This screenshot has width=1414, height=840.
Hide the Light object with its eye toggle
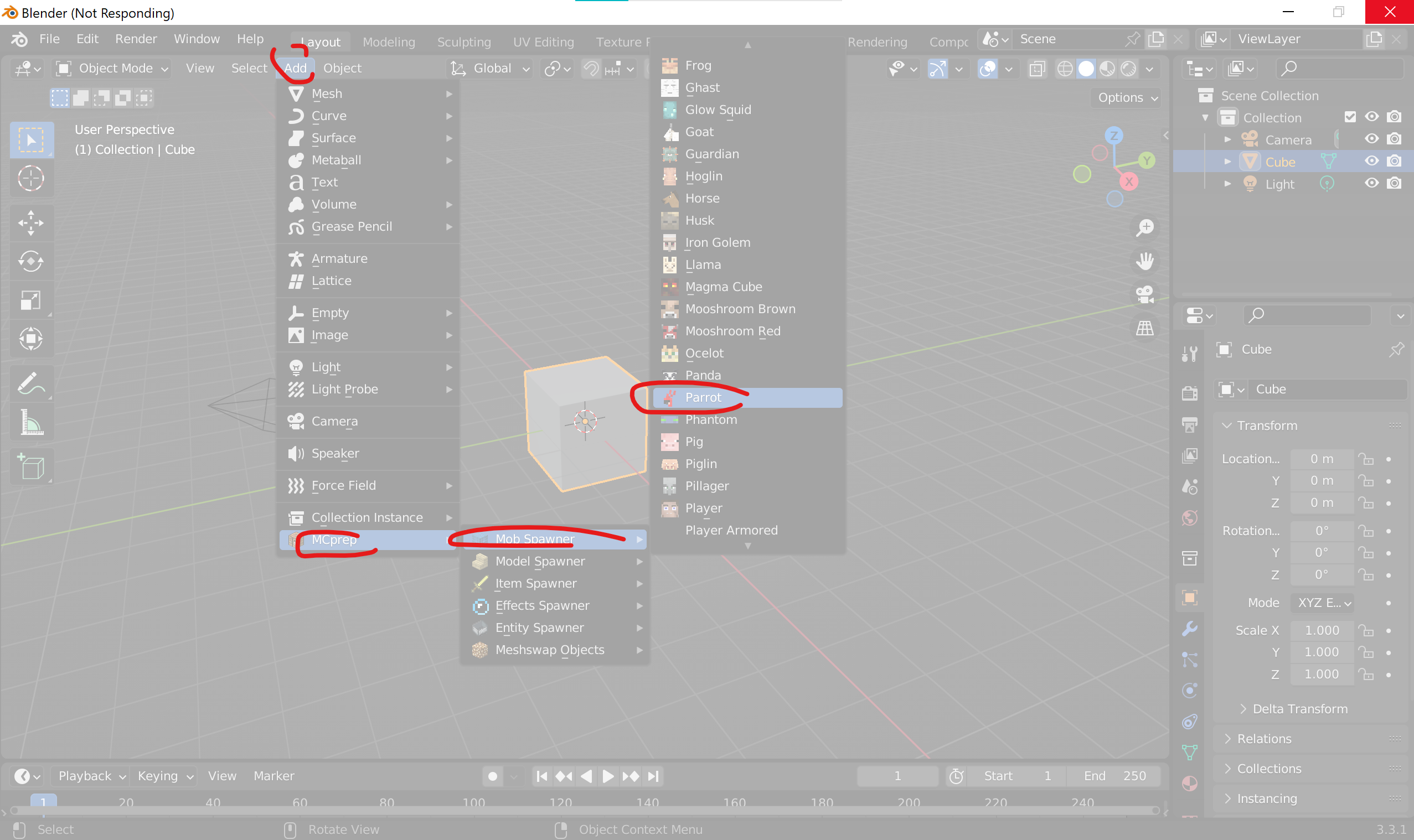click(1371, 183)
